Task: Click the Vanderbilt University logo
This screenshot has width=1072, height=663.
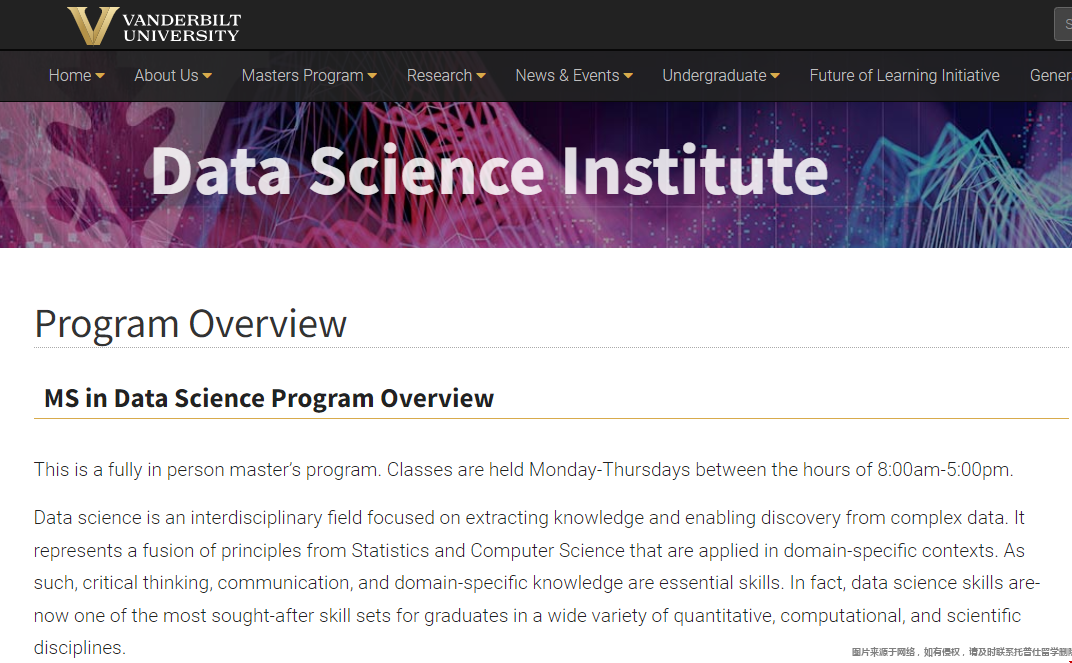Action: (x=154, y=26)
